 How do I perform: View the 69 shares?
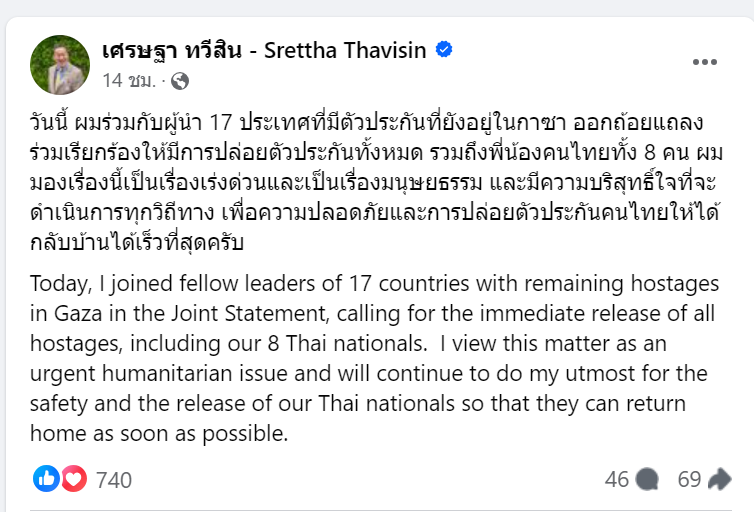[x=690, y=480]
